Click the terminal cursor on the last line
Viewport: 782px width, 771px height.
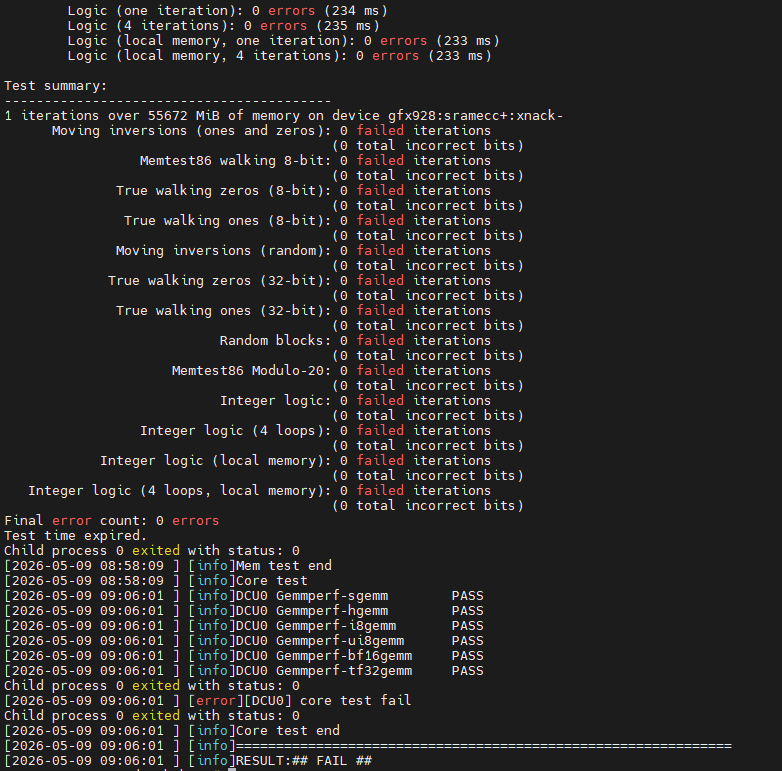[232, 770]
